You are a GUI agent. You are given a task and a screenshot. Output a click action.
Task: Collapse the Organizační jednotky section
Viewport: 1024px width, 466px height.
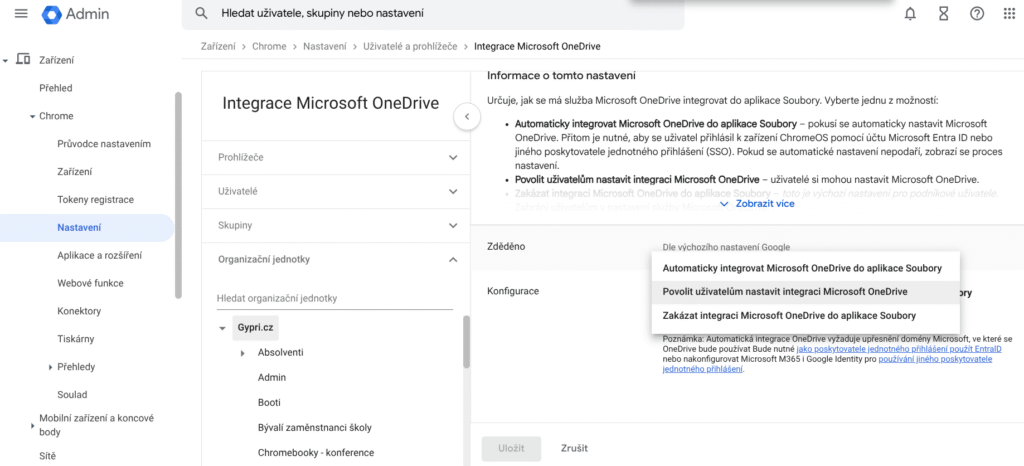tap(453, 260)
